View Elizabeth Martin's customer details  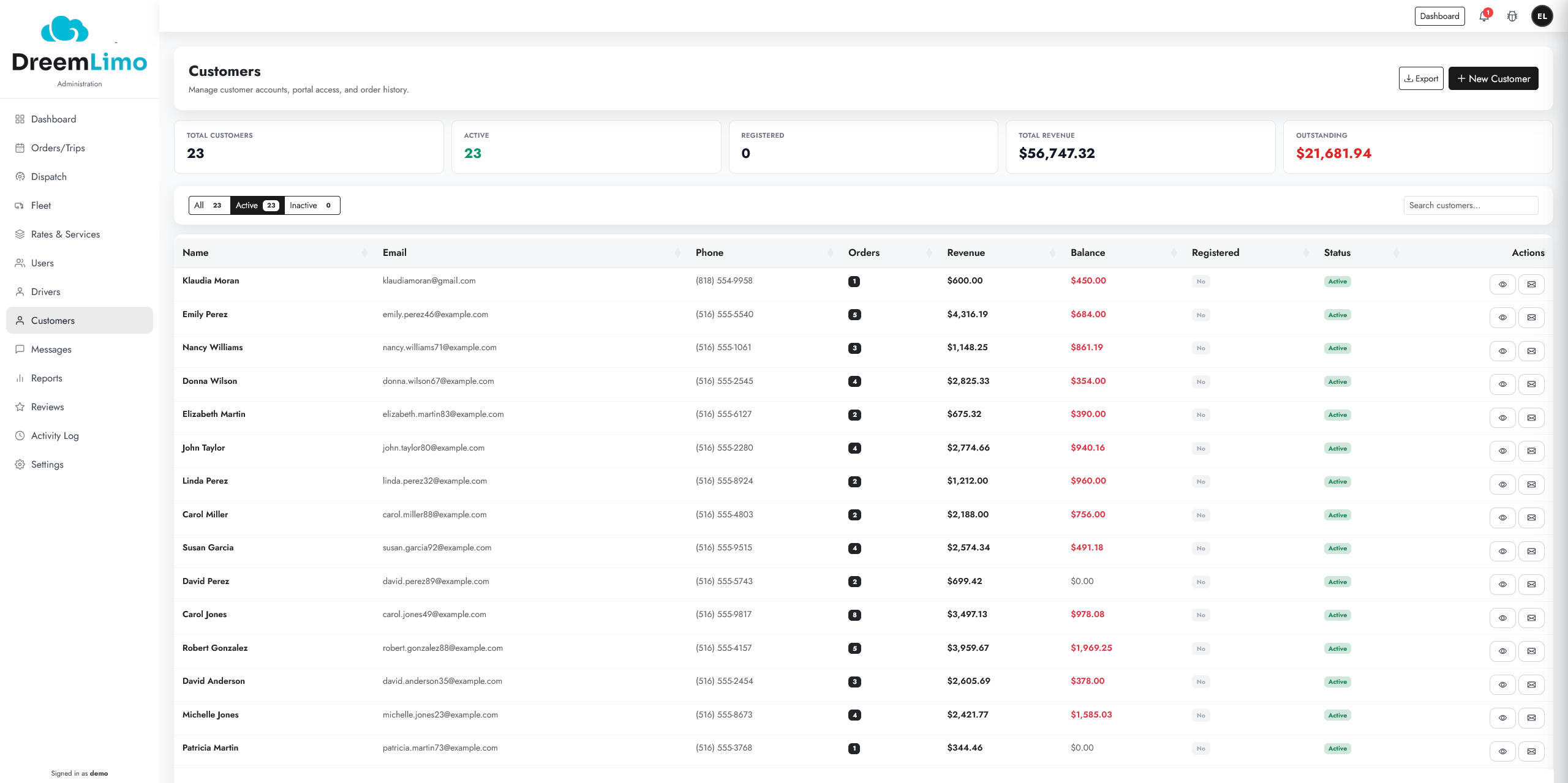1502,418
